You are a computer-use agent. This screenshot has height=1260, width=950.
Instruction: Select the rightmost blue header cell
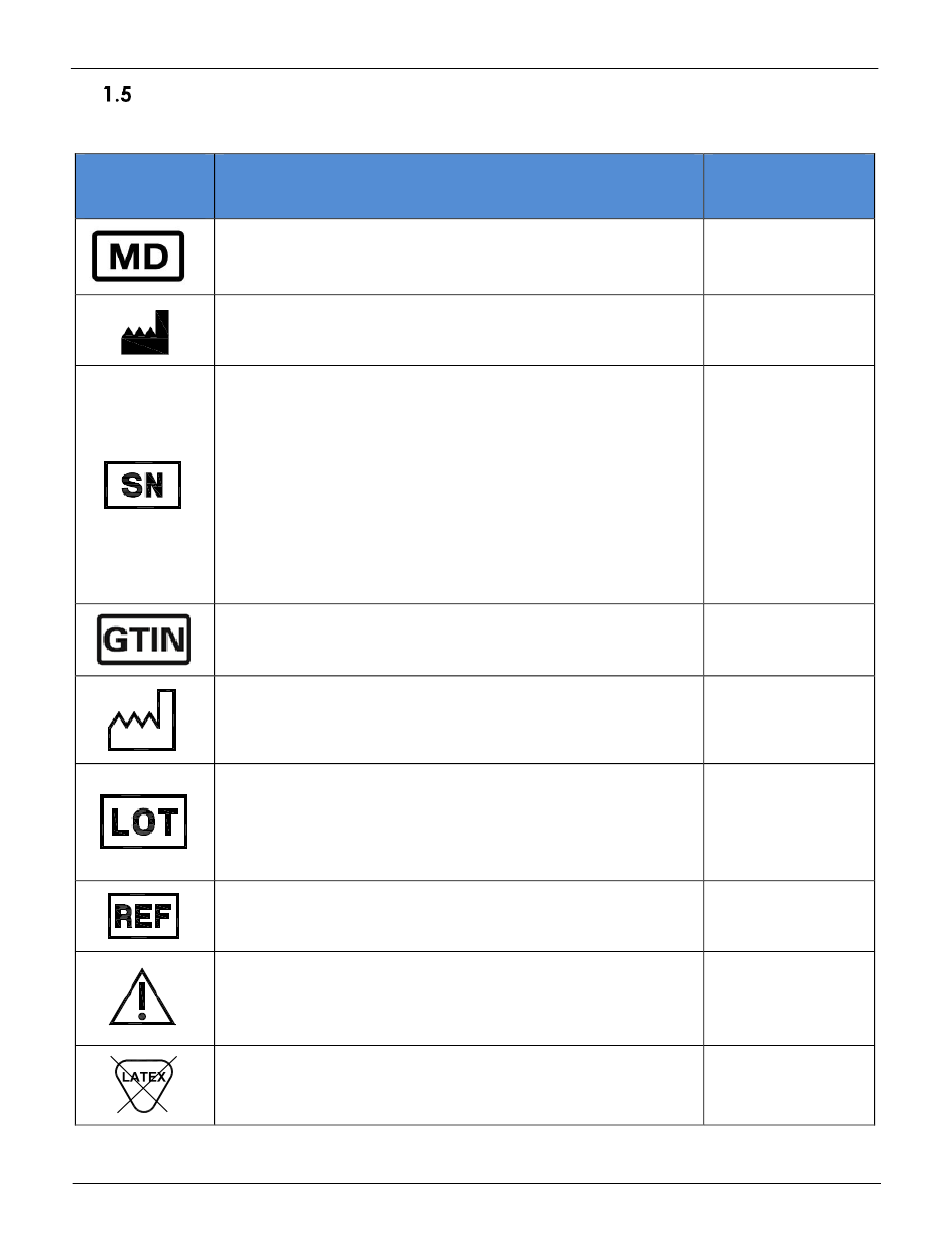[789, 186]
